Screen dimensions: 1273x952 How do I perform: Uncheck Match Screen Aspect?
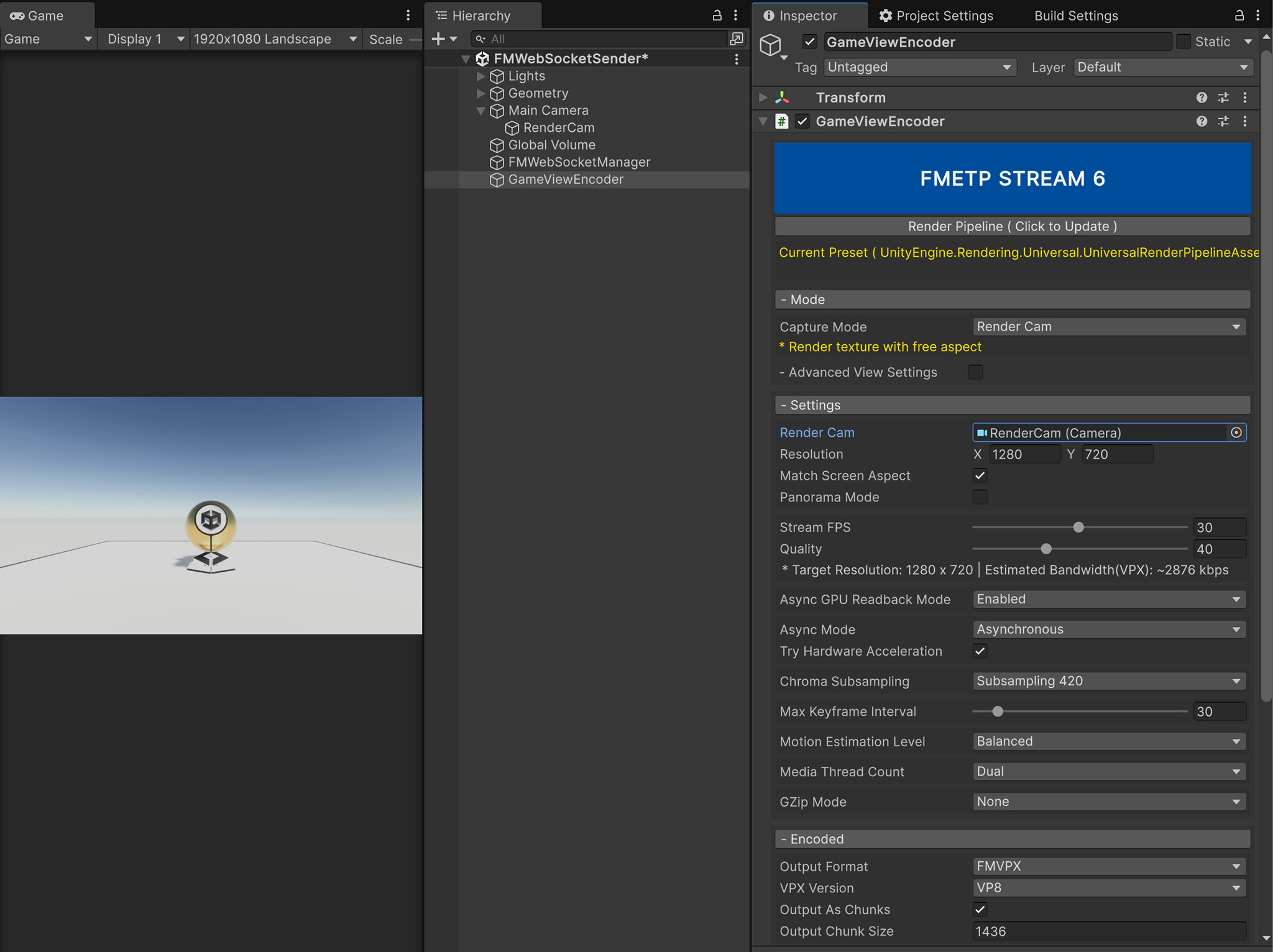(x=980, y=475)
